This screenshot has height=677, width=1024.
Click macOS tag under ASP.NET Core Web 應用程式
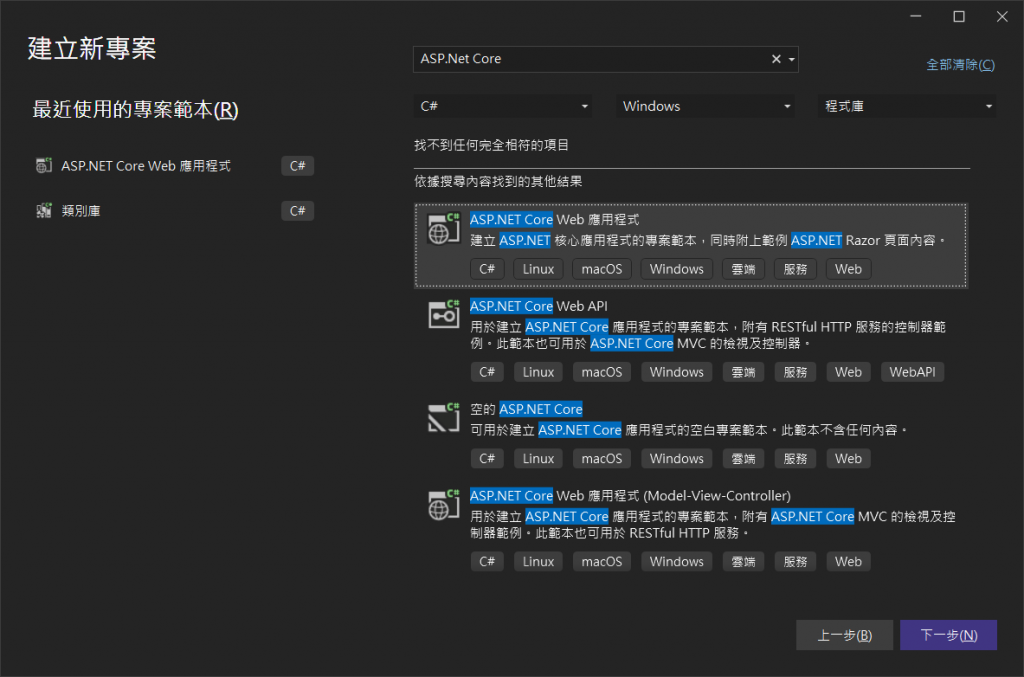[602, 269]
